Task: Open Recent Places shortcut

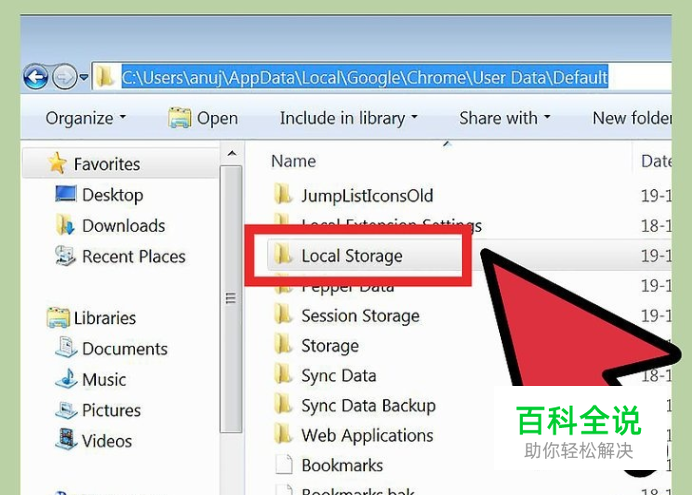Action: 120,256
